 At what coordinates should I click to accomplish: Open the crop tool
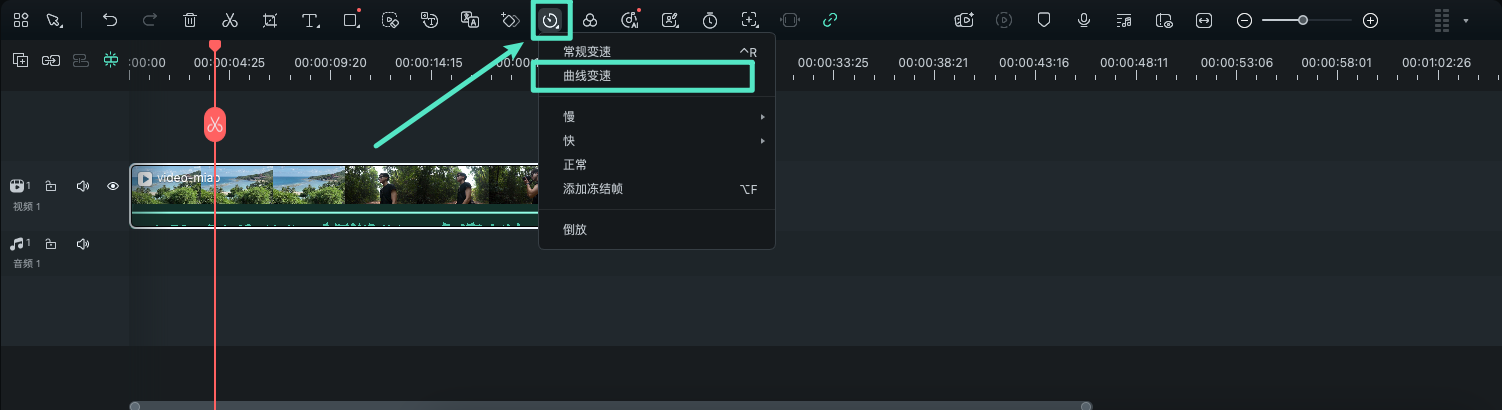pos(270,20)
